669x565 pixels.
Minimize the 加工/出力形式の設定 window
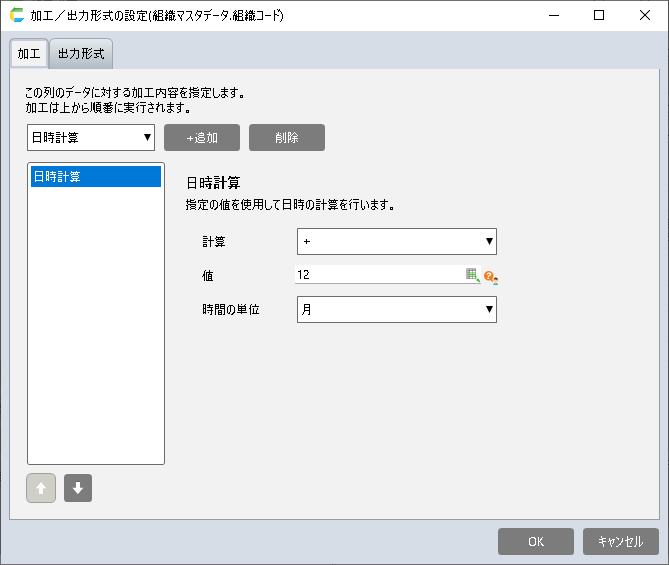[x=554, y=16]
